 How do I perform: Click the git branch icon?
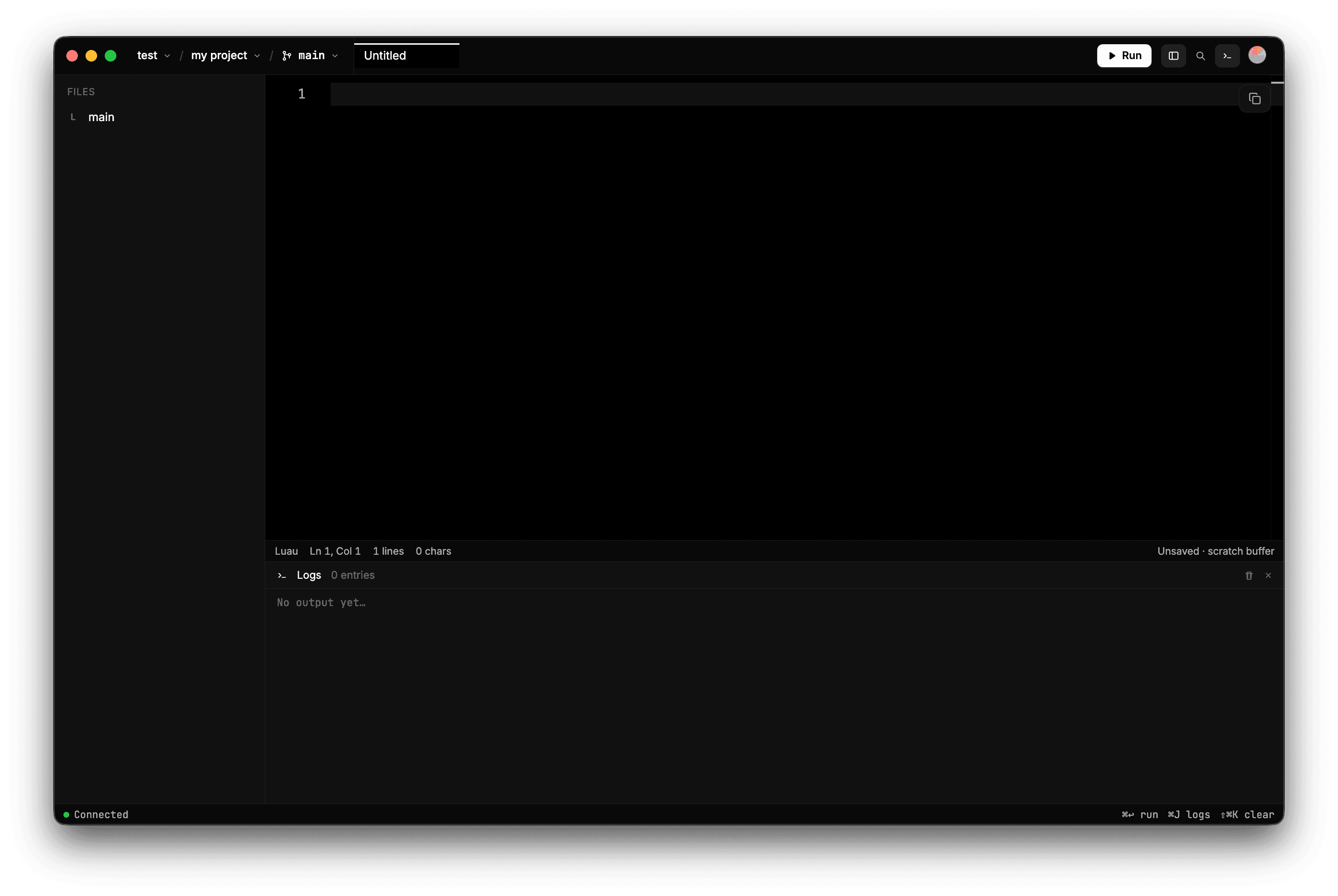click(x=287, y=55)
